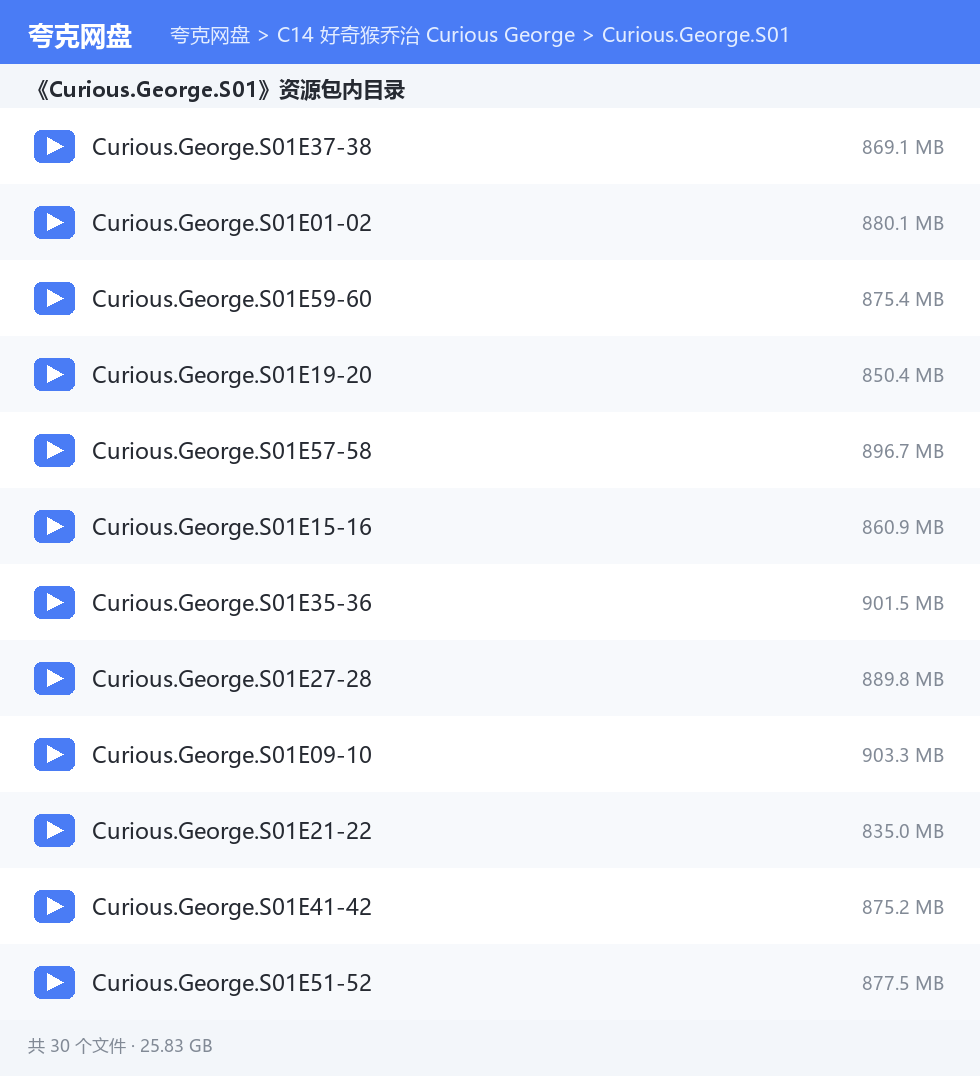This screenshot has width=980, height=1076.
Task: Click the 877.5 MB size value
Action: click(902, 983)
